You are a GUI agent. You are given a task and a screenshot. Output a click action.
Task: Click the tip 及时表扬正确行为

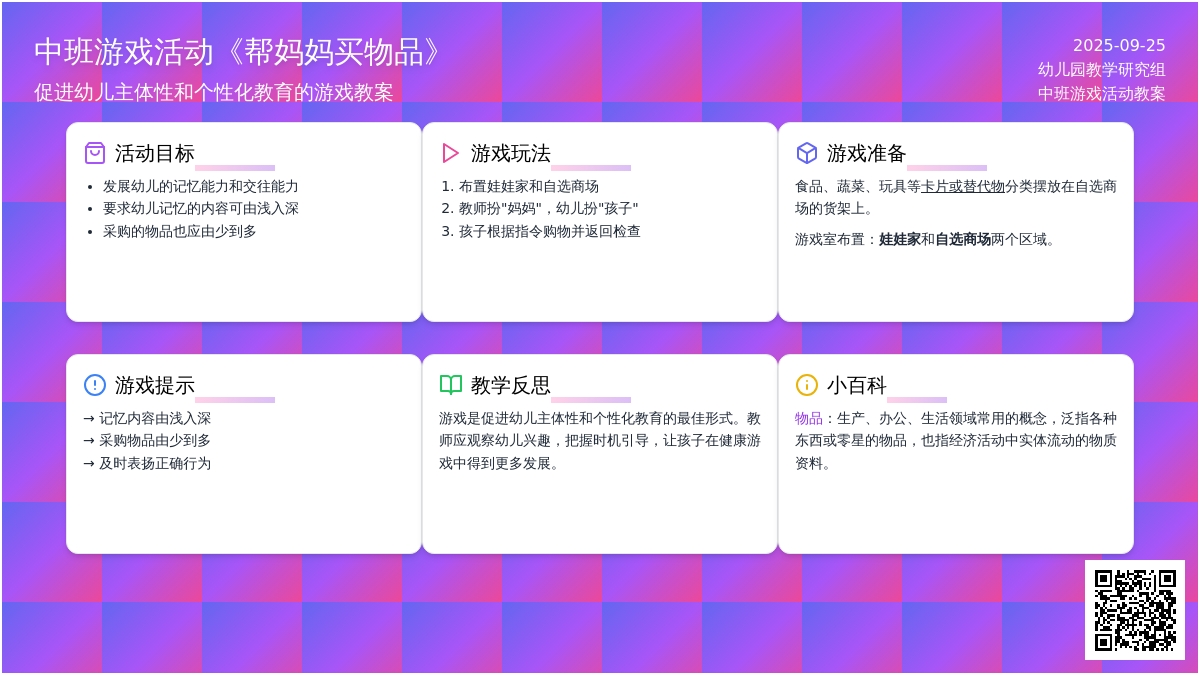point(154,463)
